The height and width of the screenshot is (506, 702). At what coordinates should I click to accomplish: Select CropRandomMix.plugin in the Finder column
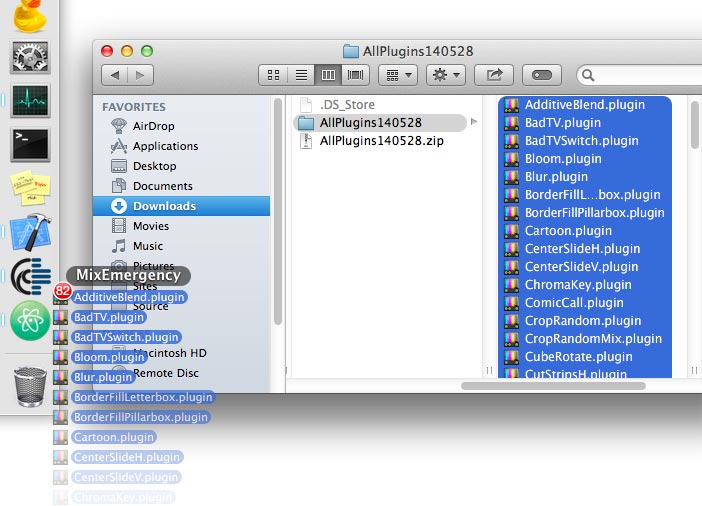[585, 339]
